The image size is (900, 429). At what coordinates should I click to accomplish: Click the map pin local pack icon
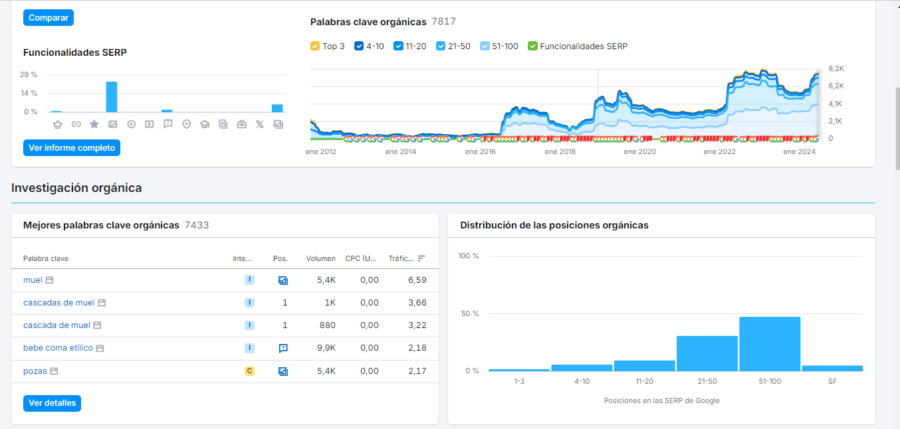click(x=186, y=124)
